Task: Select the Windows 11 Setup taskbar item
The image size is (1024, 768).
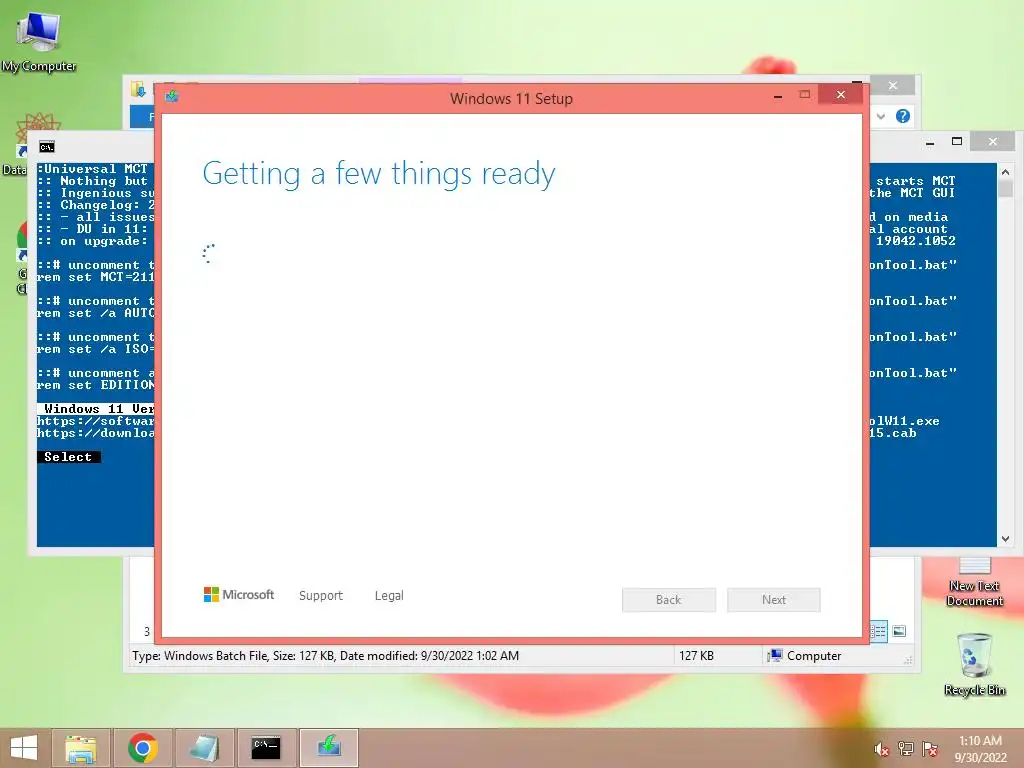Action: [x=329, y=748]
